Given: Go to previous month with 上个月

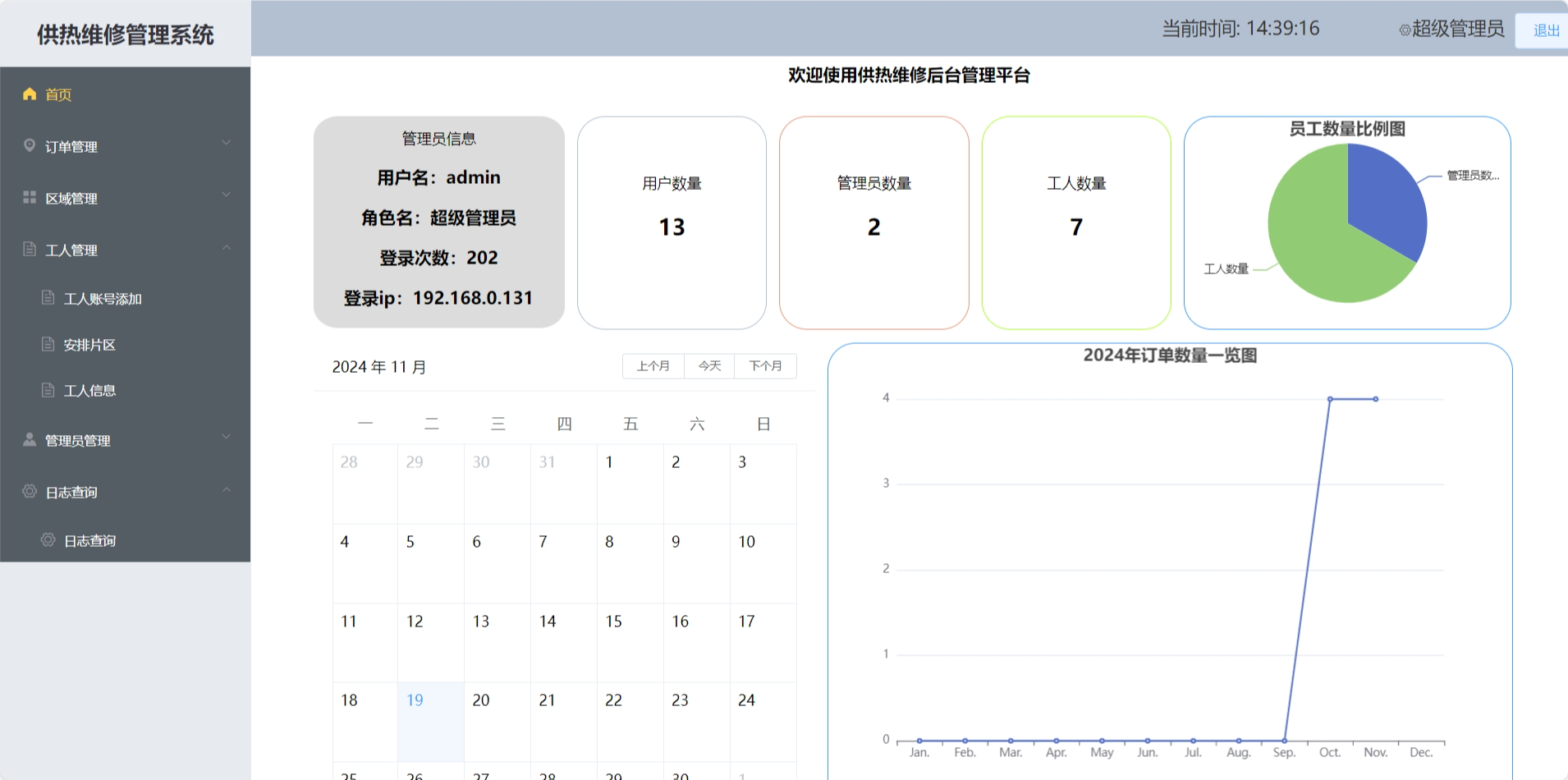Looking at the screenshot, I should [x=653, y=365].
